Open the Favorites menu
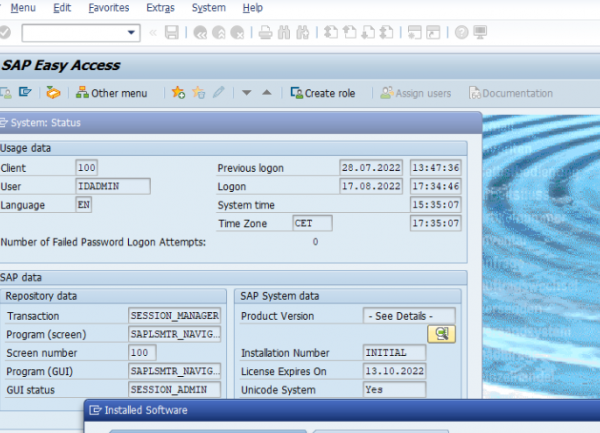This screenshot has width=600, height=433. coord(108,7)
